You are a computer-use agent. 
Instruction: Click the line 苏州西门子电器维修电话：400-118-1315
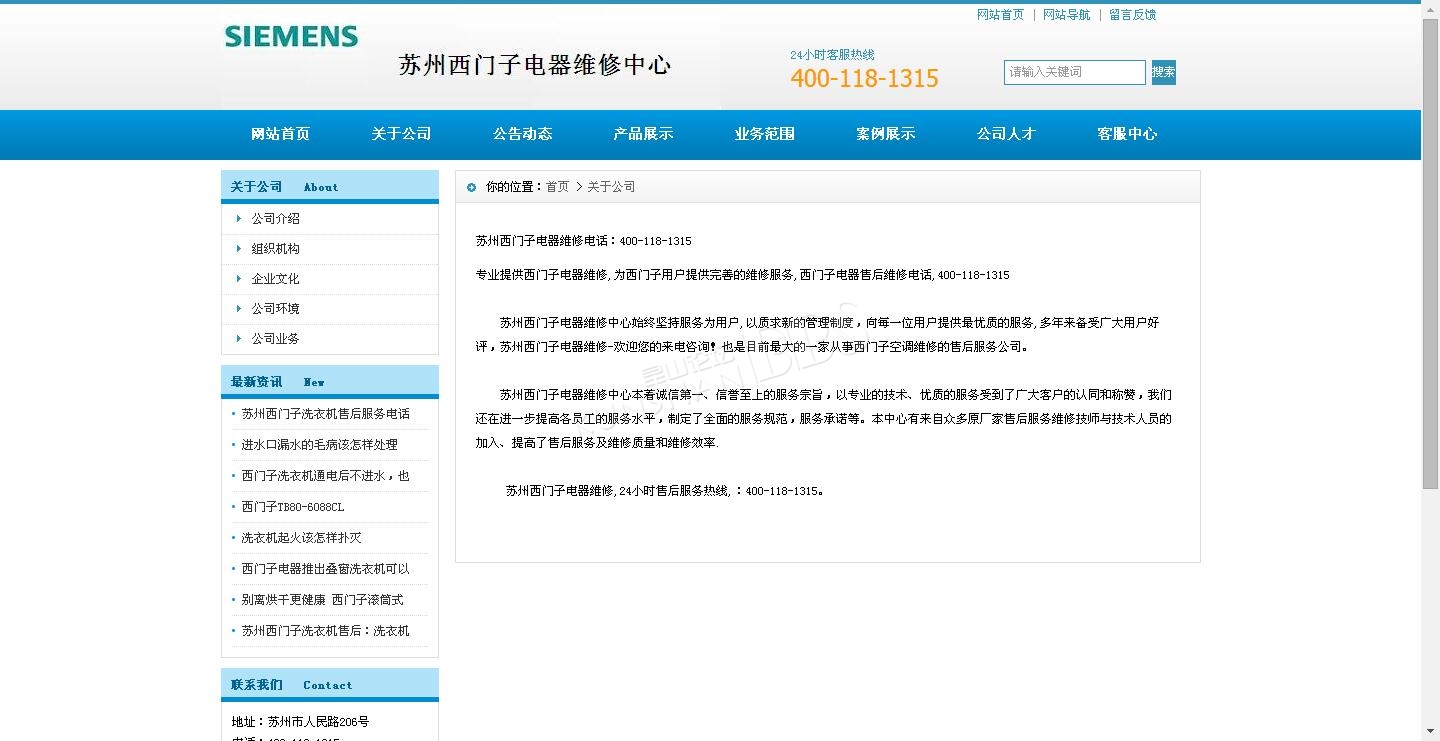pos(584,241)
